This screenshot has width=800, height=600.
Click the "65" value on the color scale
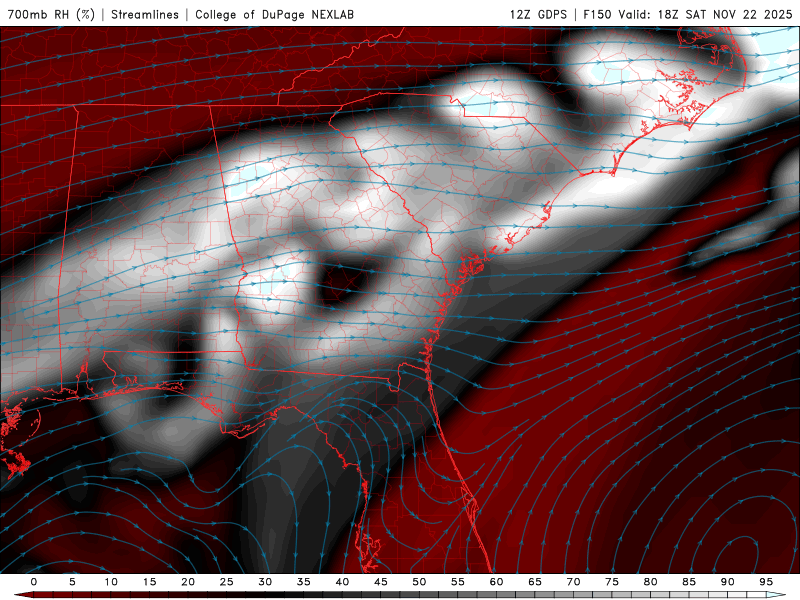535,582
